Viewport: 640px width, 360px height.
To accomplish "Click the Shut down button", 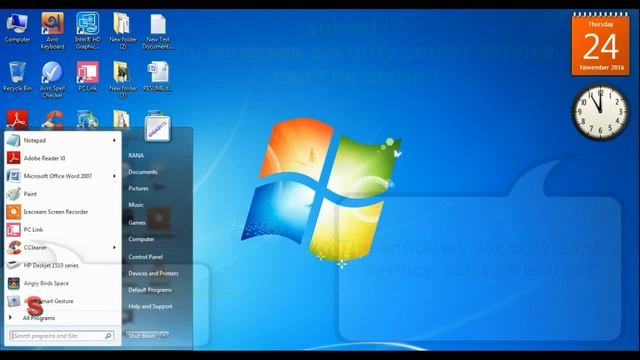I will 142,336.
